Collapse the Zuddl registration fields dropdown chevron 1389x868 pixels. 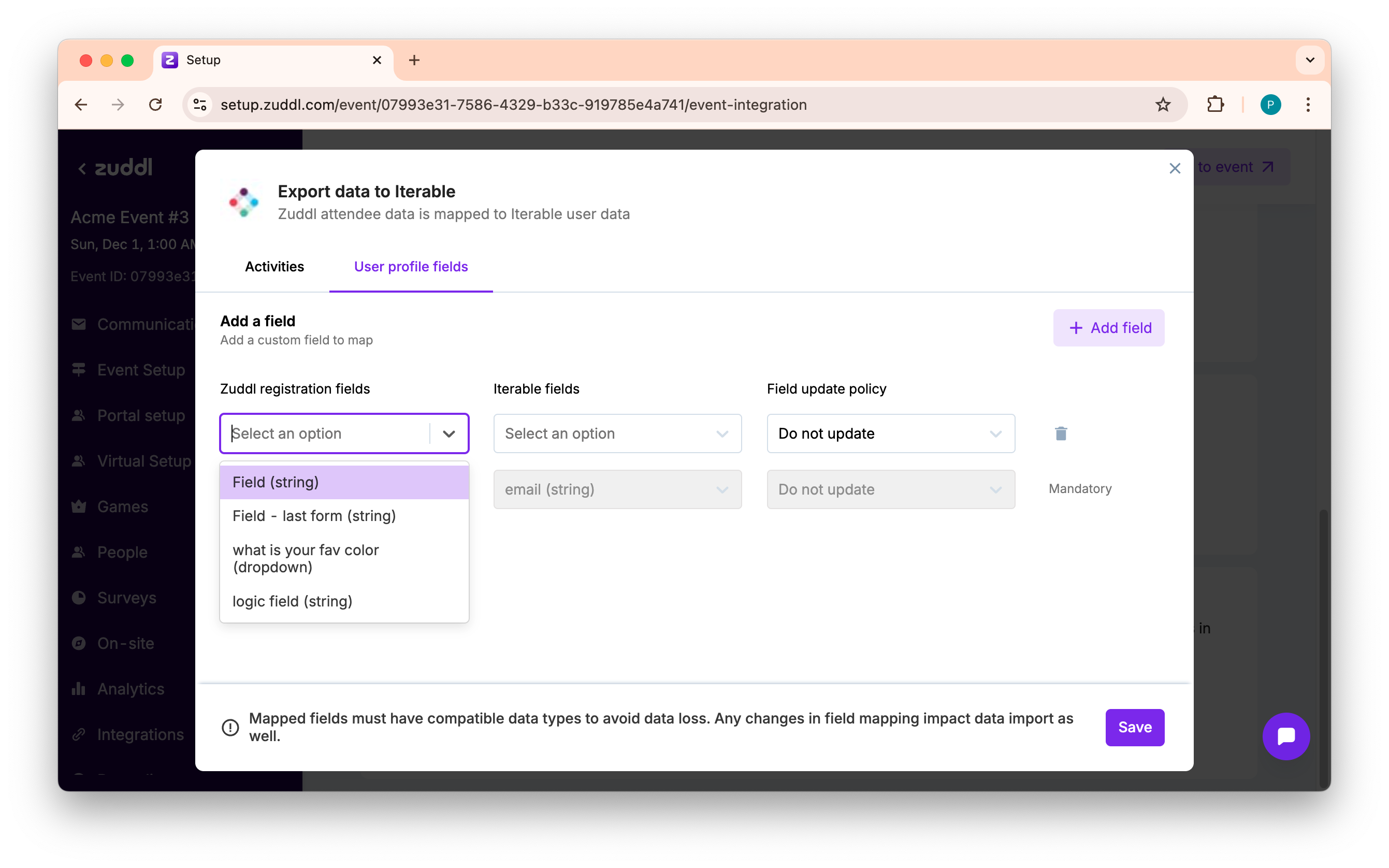[x=449, y=433]
